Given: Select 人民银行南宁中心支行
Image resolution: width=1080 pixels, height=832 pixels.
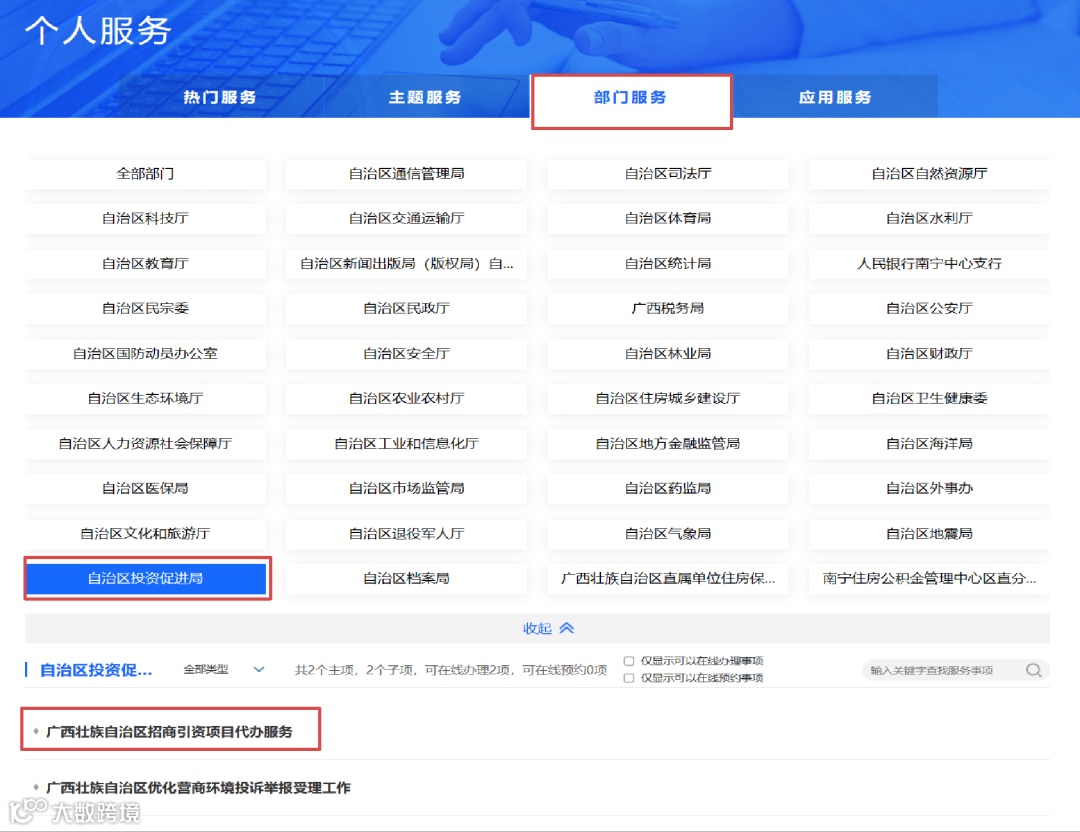Looking at the screenshot, I should click(x=929, y=264).
